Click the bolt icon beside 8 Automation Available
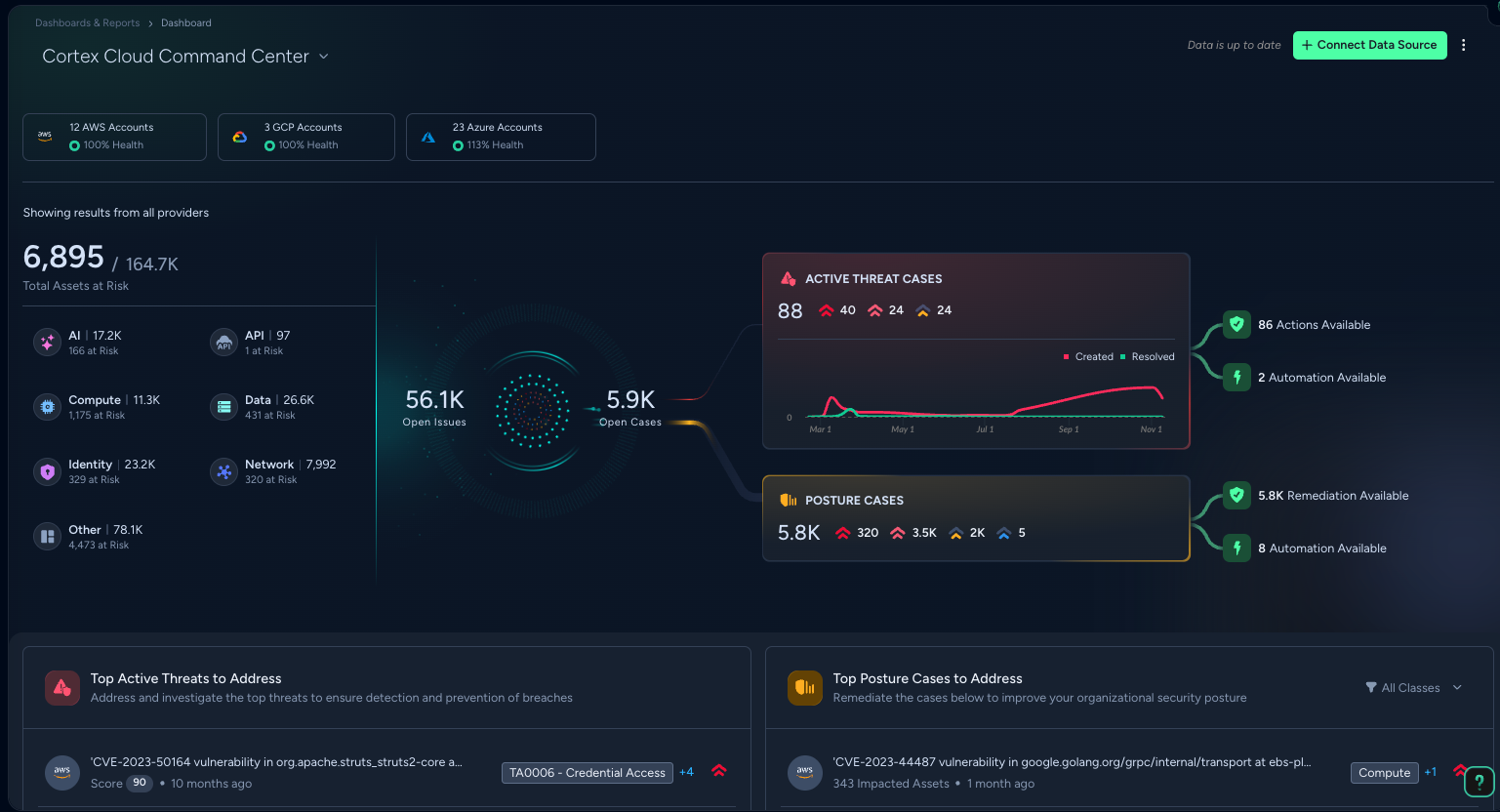This screenshot has width=1500, height=812. click(x=1236, y=548)
